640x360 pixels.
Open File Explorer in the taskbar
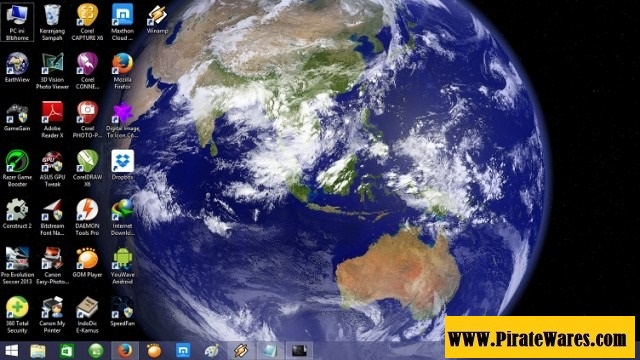click(38, 351)
